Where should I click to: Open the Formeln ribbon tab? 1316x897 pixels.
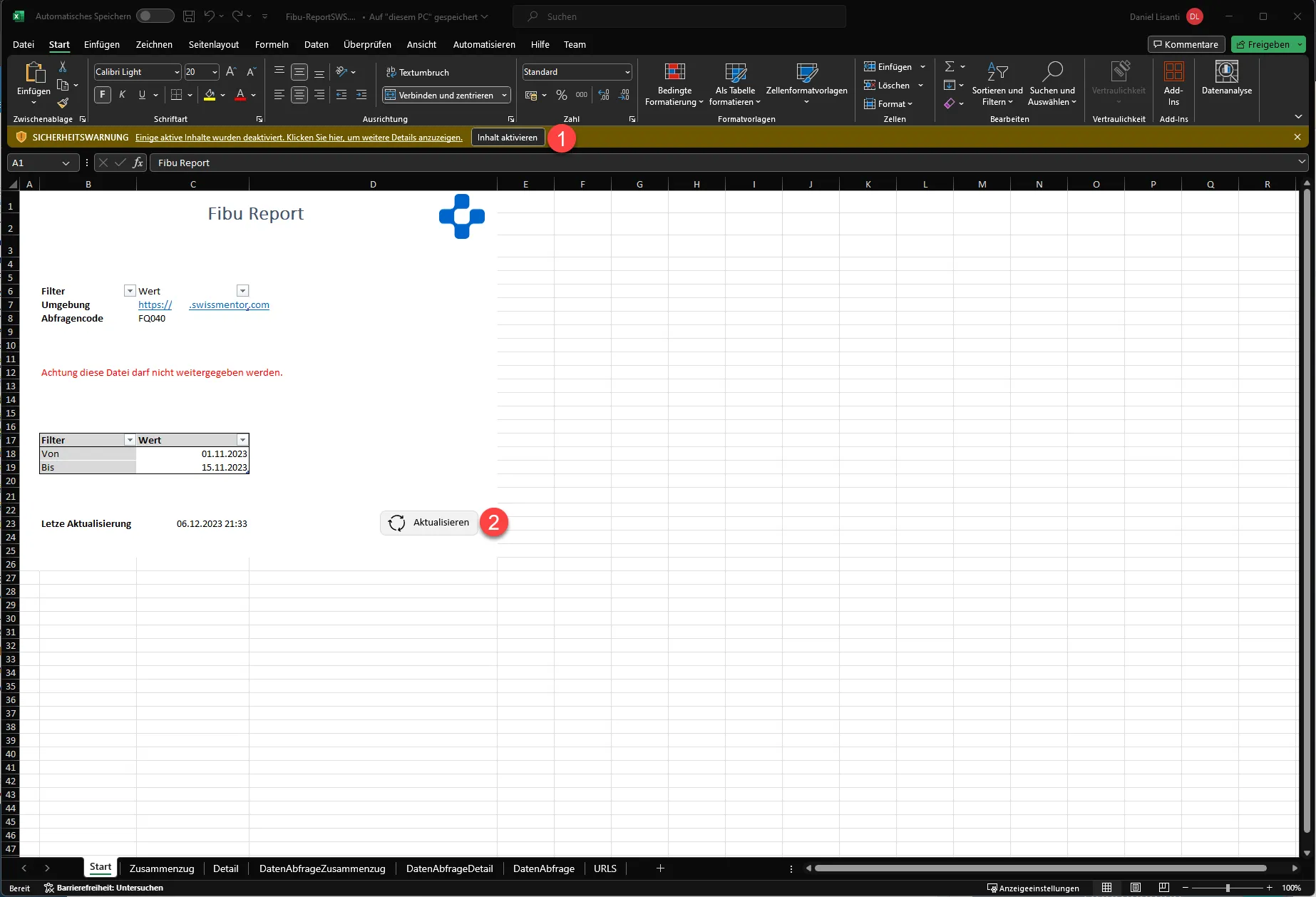point(272,44)
